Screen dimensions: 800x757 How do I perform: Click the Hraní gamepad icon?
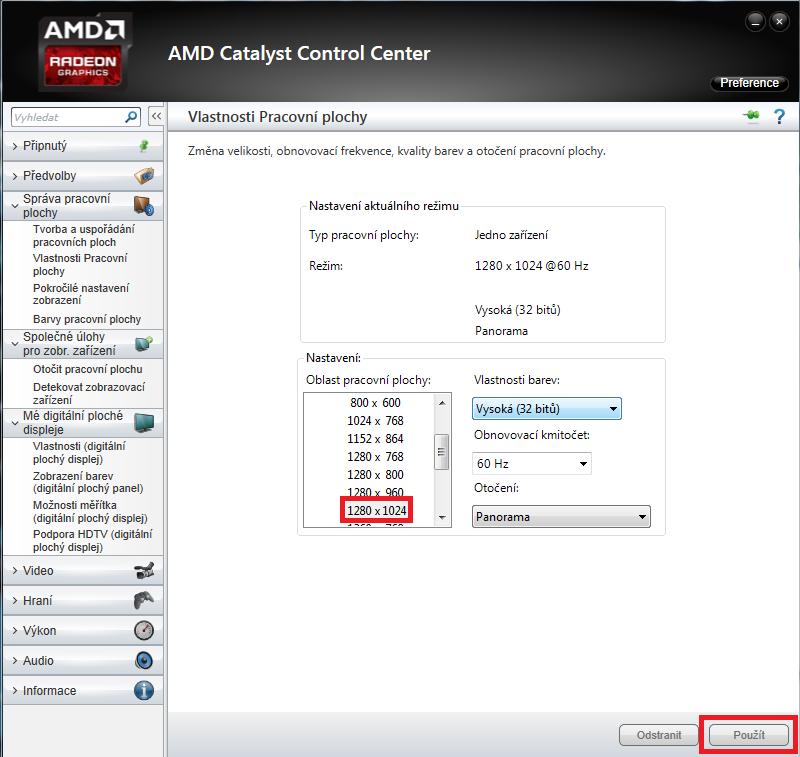[x=144, y=600]
